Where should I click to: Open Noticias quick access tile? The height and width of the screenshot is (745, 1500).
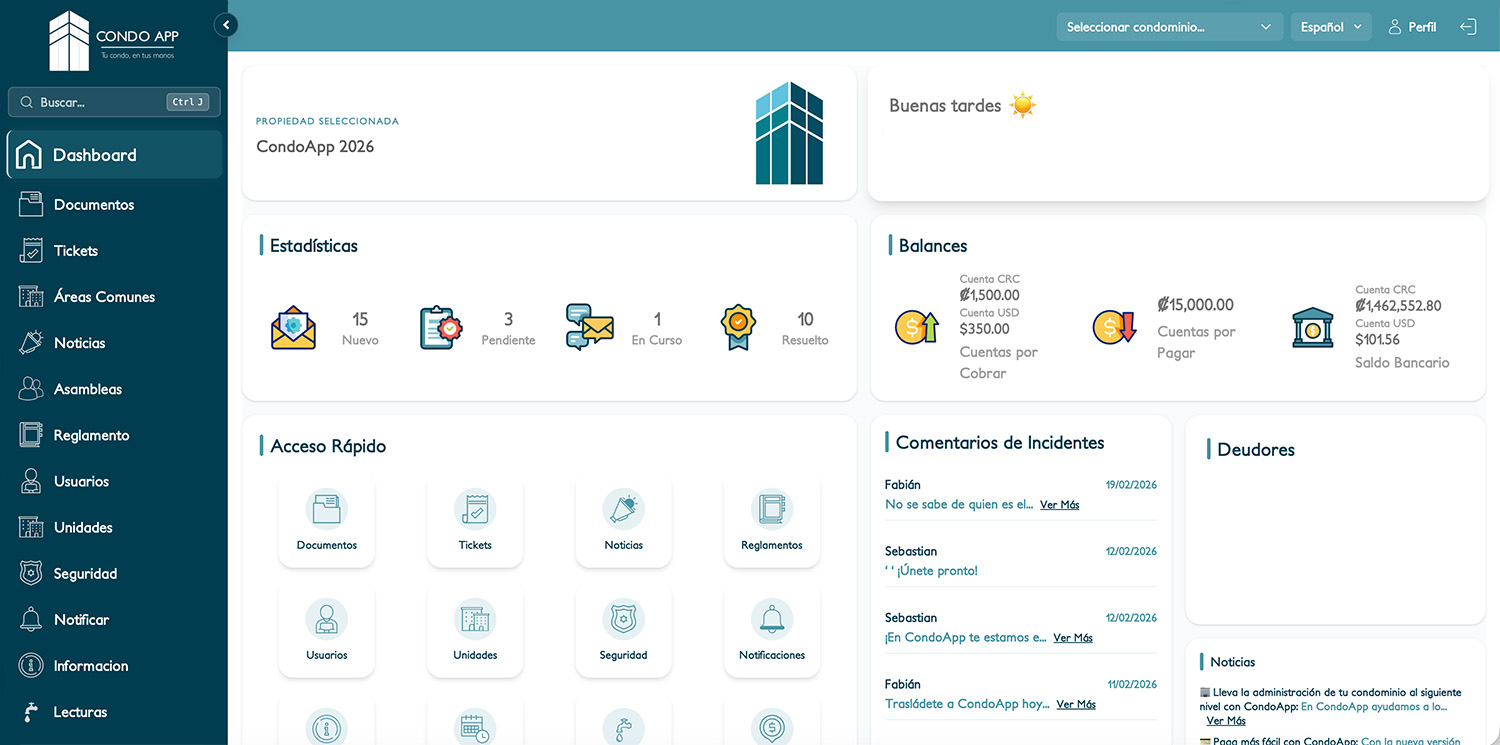624,521
